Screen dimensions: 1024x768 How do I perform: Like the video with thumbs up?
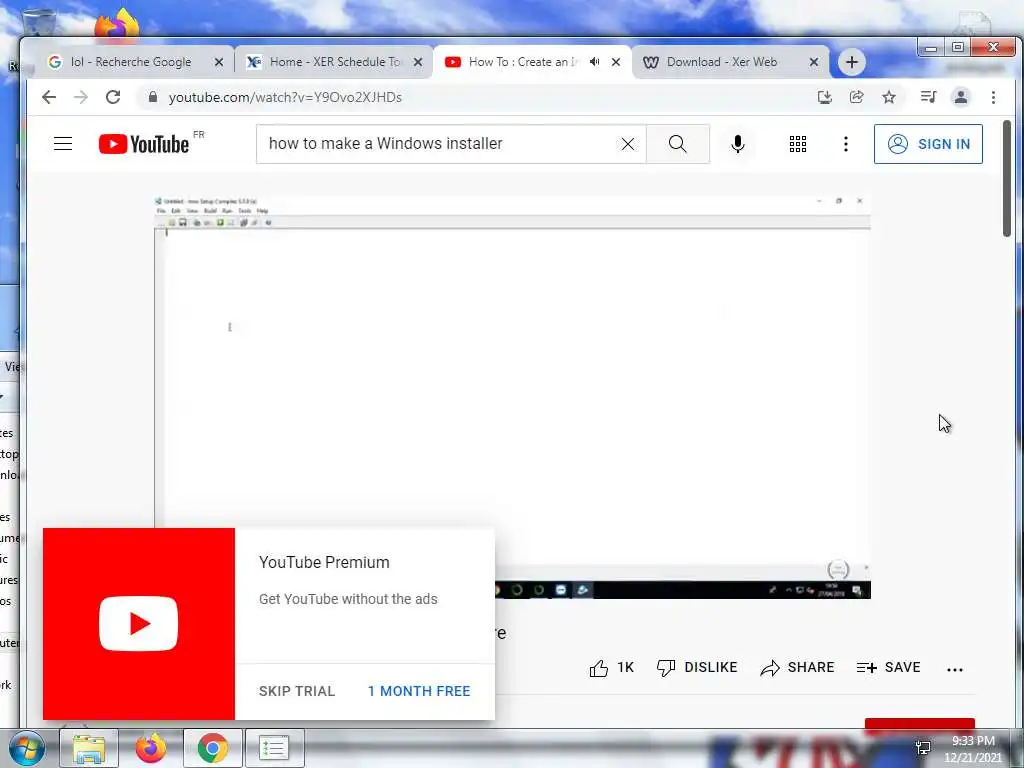pos(611,667)
